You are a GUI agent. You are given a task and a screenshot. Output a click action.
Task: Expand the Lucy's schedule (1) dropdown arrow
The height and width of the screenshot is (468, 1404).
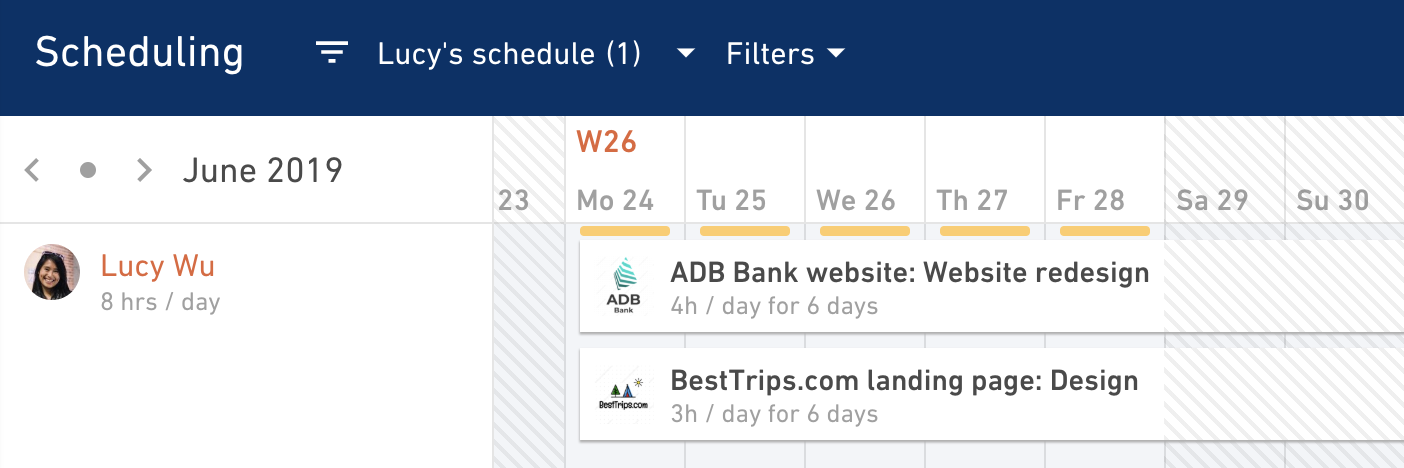pyautogui.click(x=685, y=53)
